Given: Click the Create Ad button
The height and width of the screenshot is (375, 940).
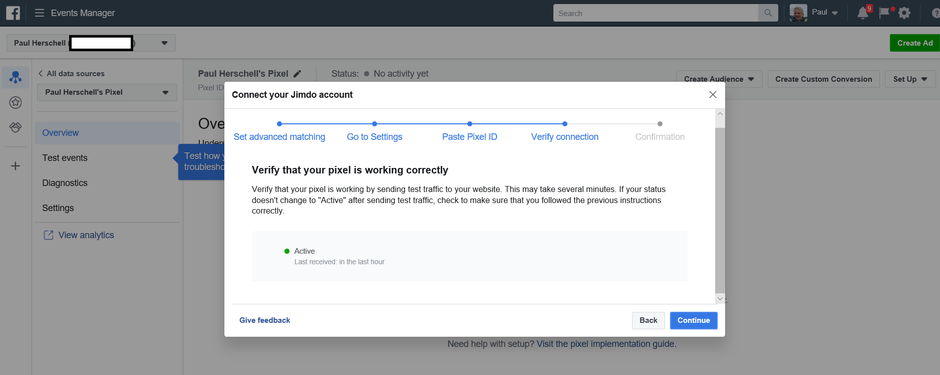Looking at the screenshot, I should pos(915,43).
